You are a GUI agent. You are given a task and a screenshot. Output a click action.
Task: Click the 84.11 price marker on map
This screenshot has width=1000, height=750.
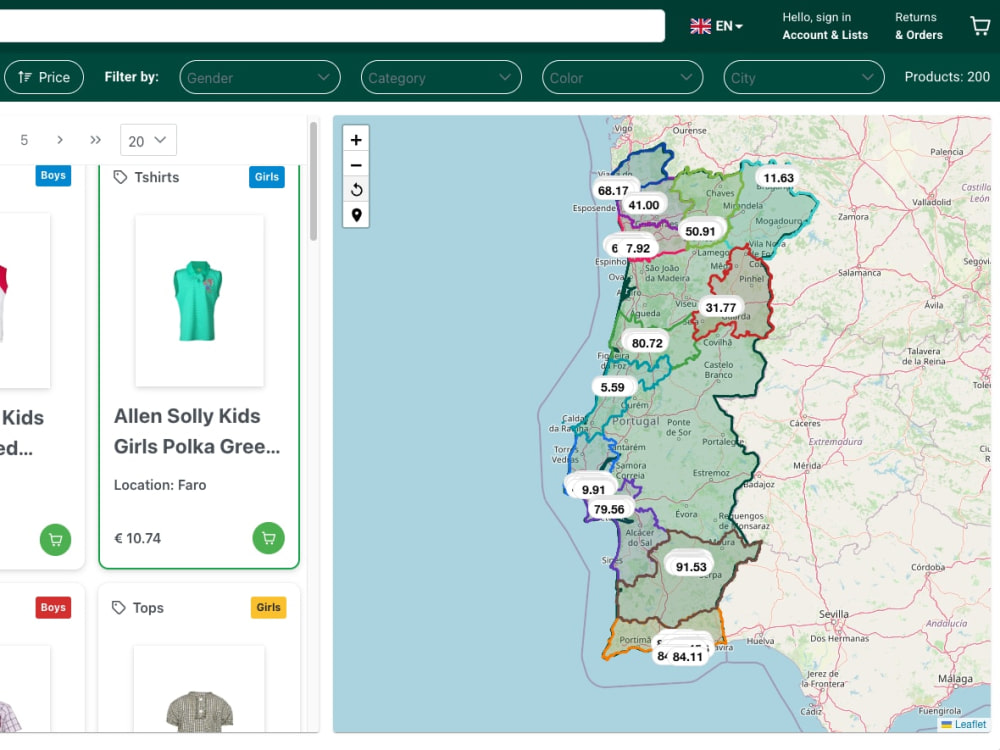pyautogui.click(x=687, y=657)
